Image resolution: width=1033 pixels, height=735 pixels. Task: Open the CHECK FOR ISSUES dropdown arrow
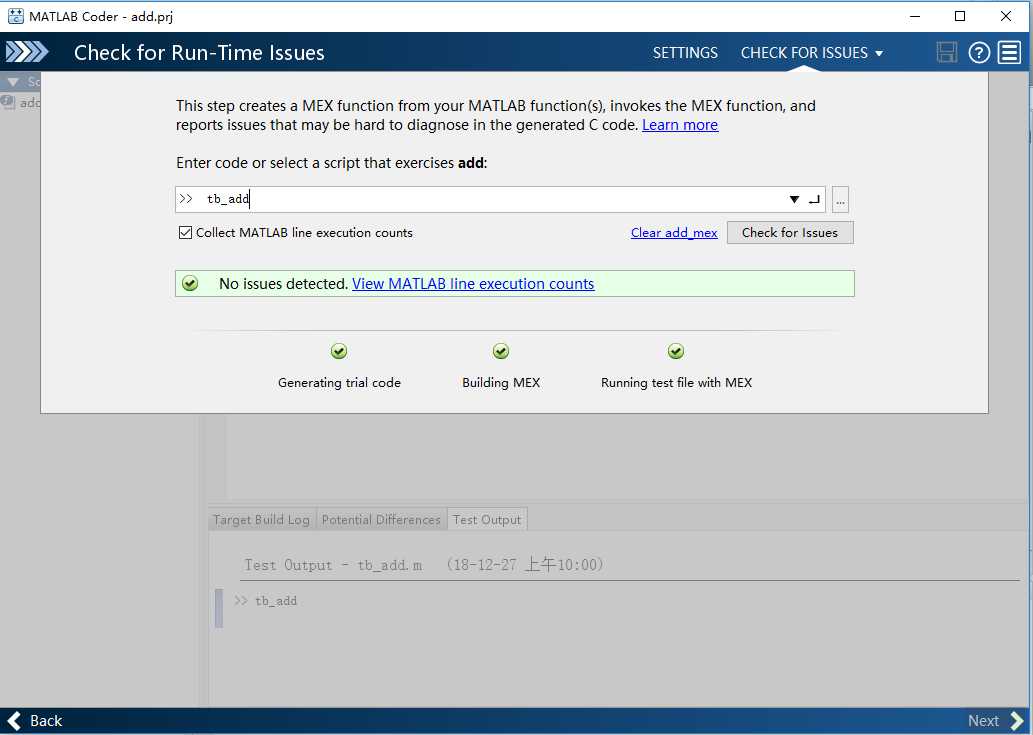click(879, 53)
